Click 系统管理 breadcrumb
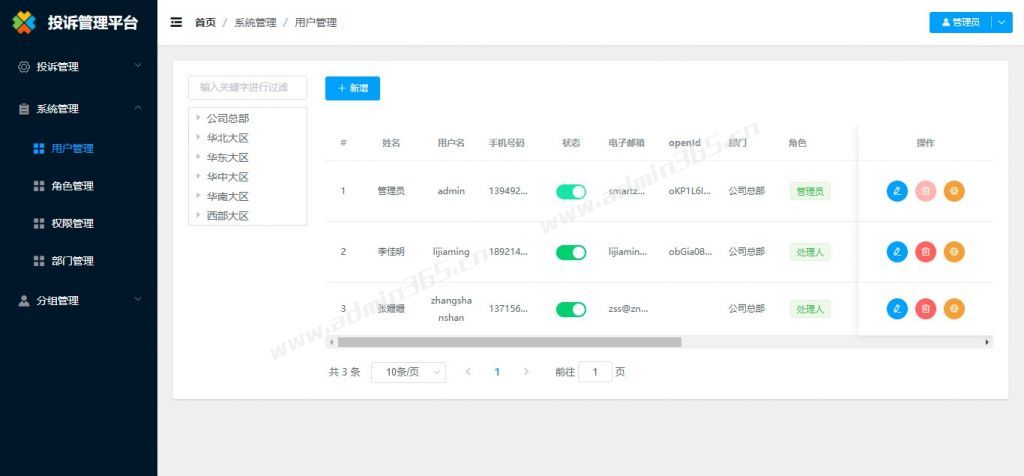 point(255,23)
